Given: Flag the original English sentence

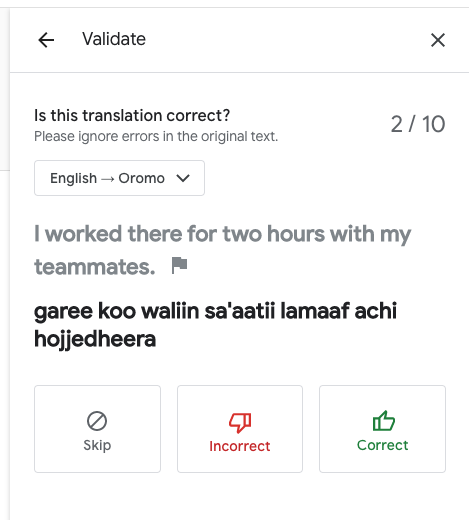Looking at the screenshot, I should (x=179, y=265).
